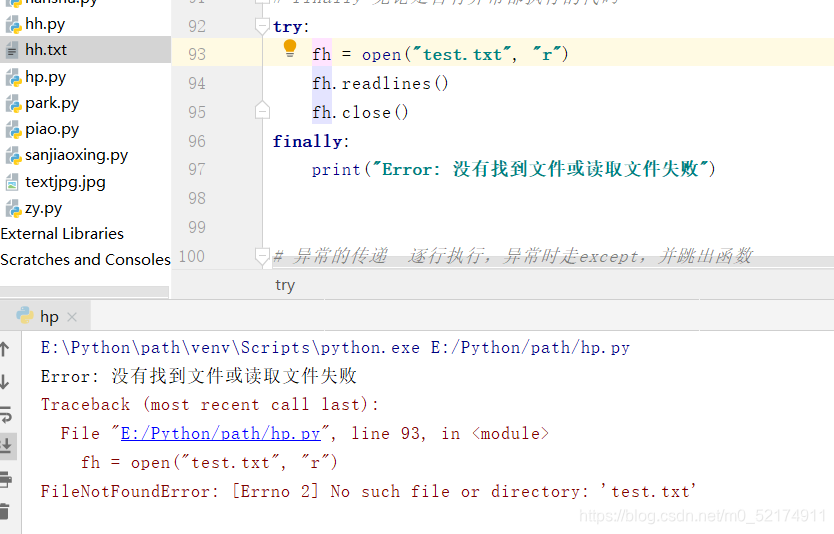
Task: Open piao.py in project tree
Action: click(x=52, y=129)
